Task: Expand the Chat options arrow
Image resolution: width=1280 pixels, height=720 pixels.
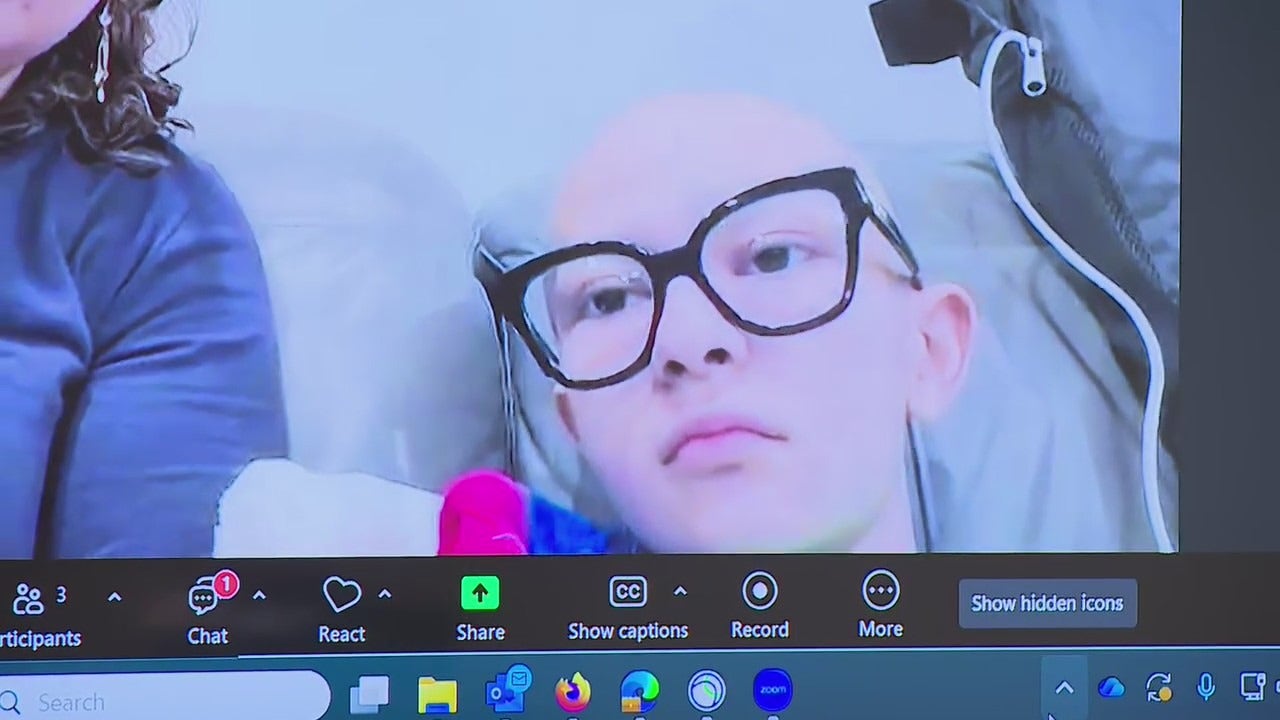Action: click(x=259, y=596)
